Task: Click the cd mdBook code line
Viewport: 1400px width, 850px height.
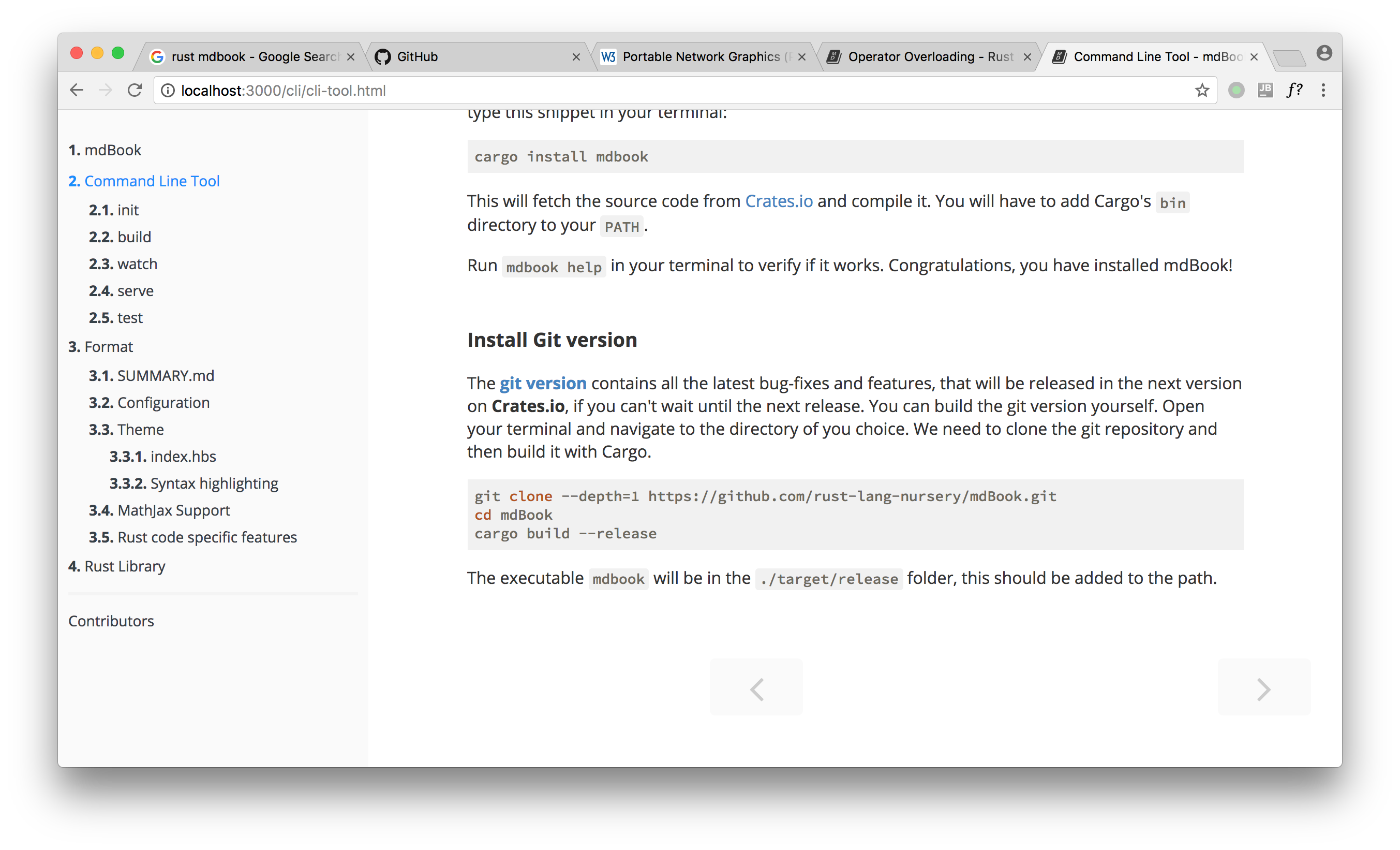Action: (x=513, y=515)
